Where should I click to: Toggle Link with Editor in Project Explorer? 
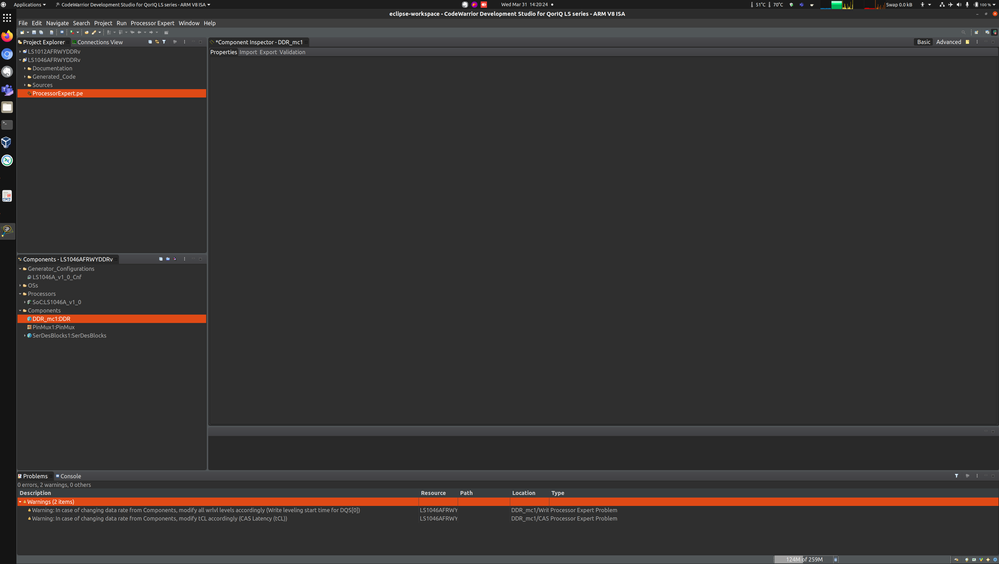click(157, 42)
